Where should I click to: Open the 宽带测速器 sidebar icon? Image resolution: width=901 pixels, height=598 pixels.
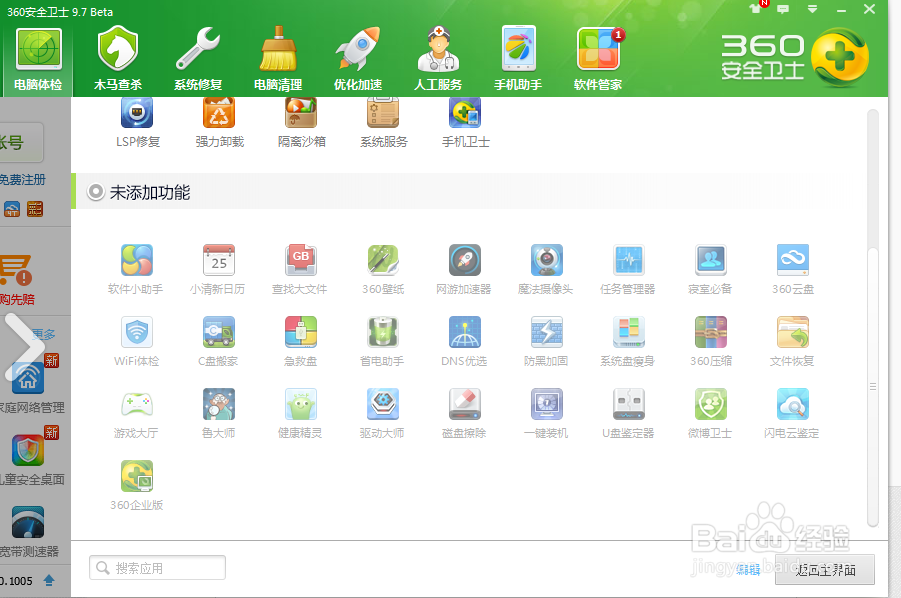(28, 522)
